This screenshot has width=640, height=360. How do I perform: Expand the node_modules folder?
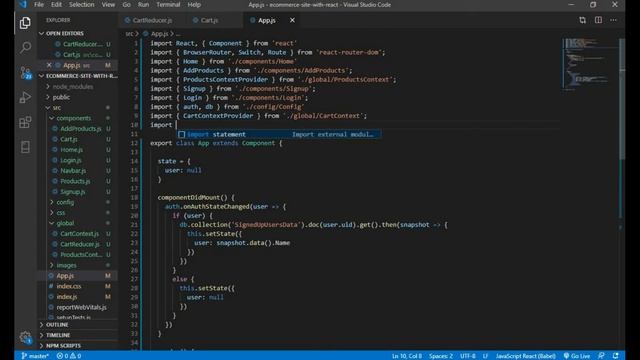73,87
